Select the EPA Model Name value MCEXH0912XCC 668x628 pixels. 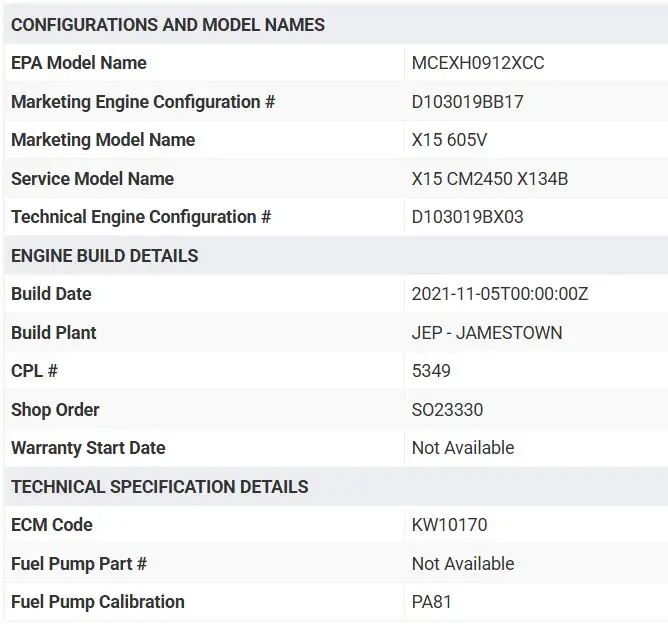477,63
